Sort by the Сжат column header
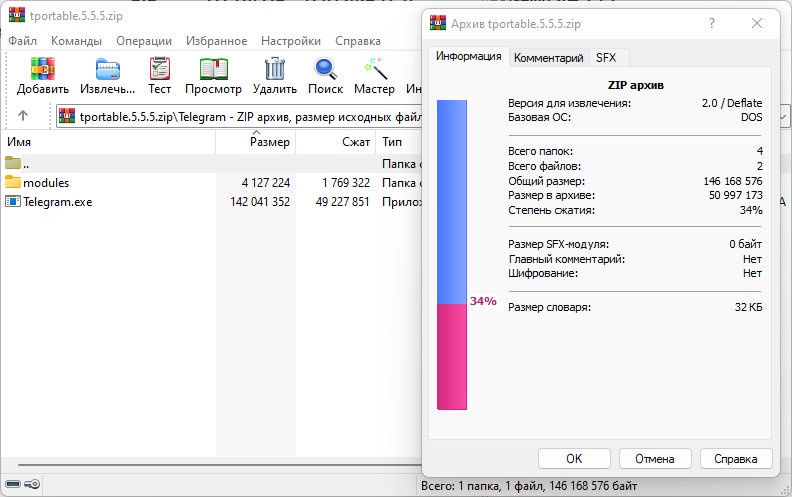The image size is (792, 497). pyautogui.click(x=336, y=142)
